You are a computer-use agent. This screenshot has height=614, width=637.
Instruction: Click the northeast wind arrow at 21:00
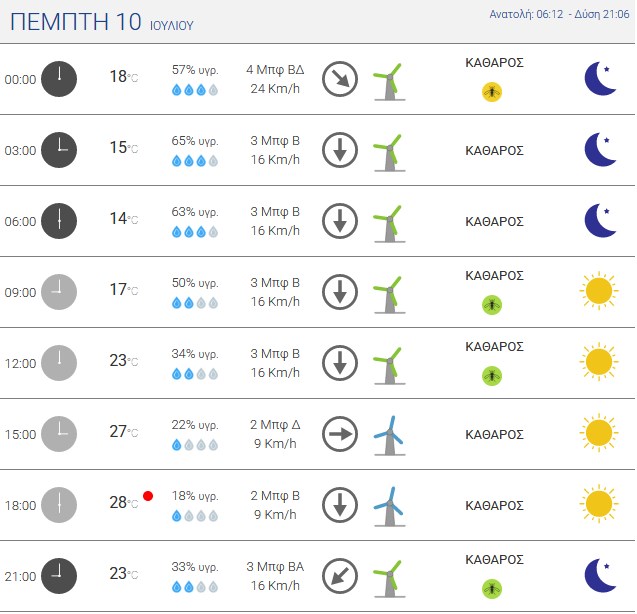pyautogui.click(x=340, y=576)
